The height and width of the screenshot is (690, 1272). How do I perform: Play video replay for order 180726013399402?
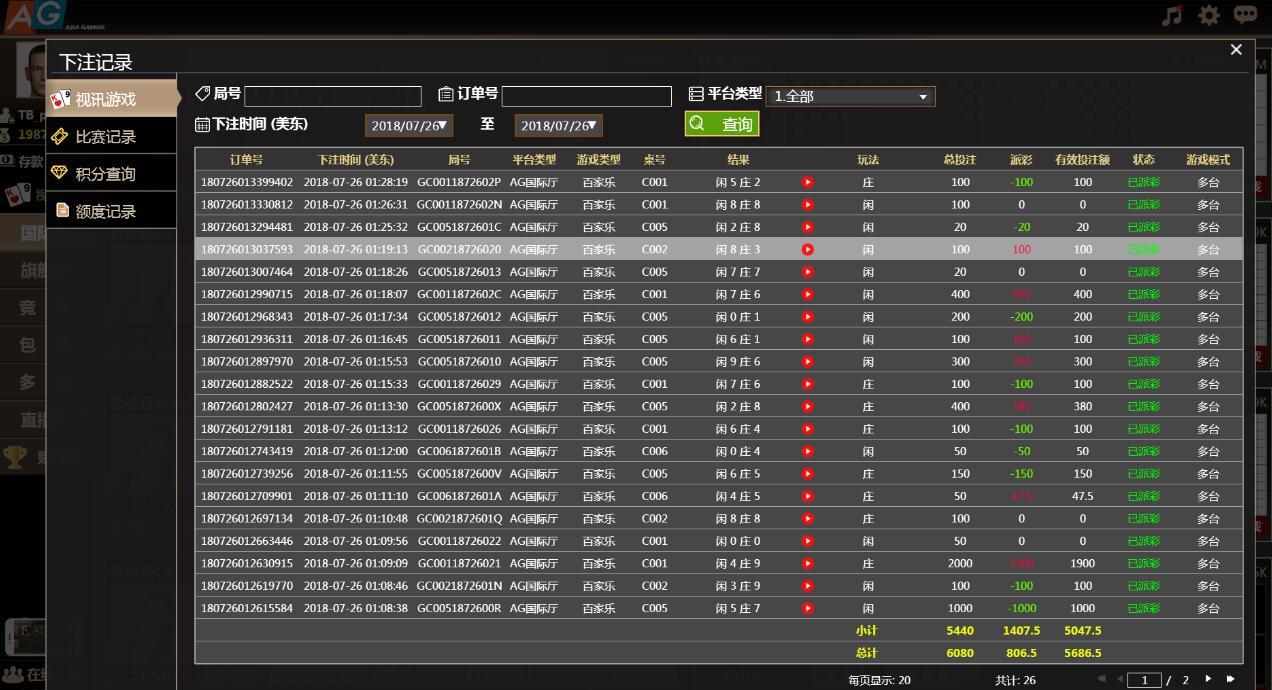(x=808, y=182)
